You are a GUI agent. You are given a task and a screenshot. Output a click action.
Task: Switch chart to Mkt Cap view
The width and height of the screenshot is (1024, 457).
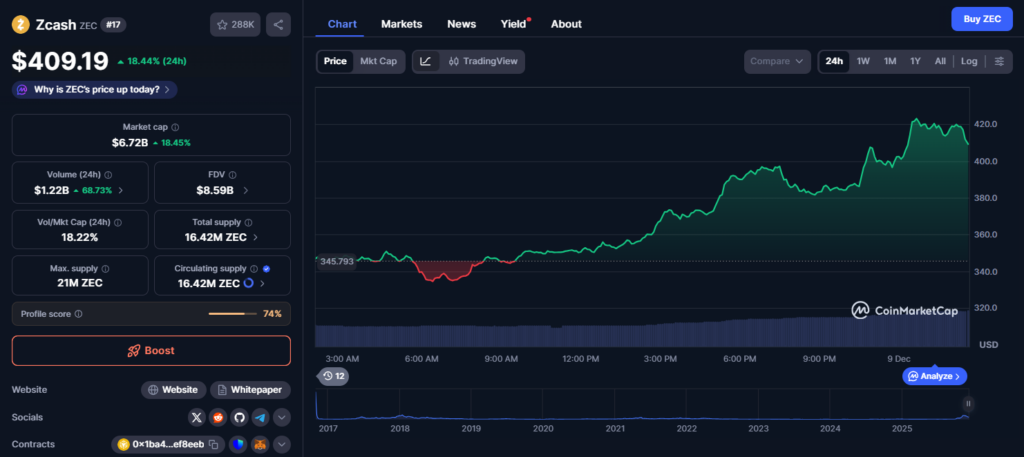point(378,62)
